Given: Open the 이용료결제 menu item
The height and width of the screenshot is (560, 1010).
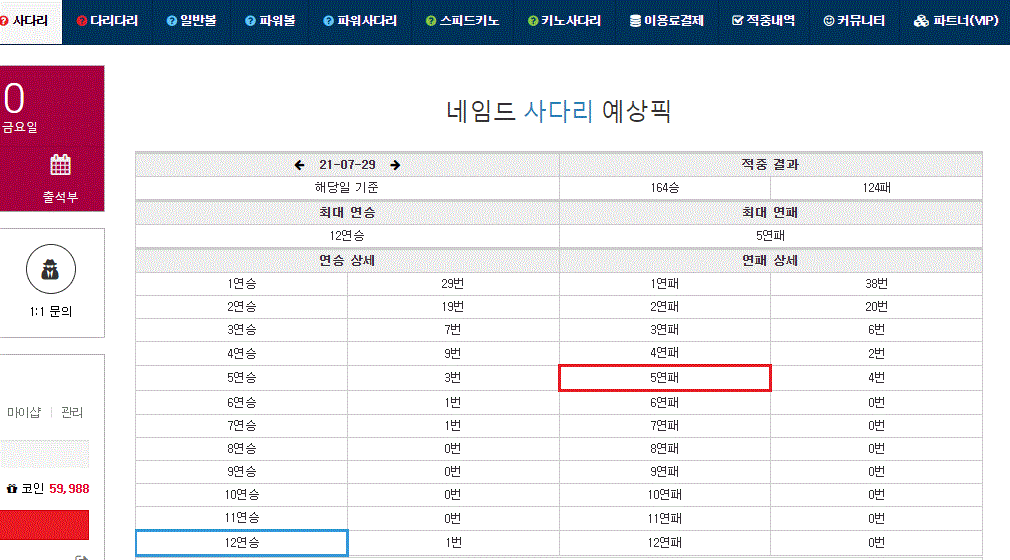Looking at the screenshot, I should pos(667,21).
